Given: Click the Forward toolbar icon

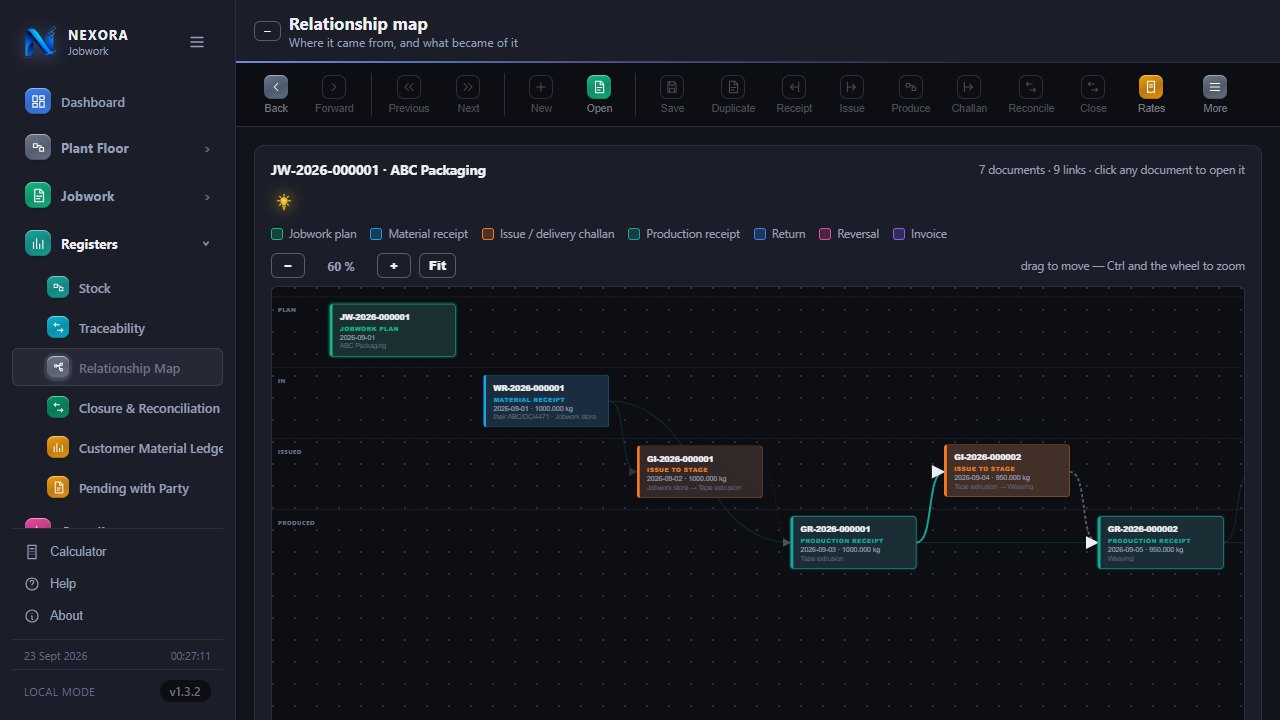Looking at the screenshot, I should [x=334, y=87].
